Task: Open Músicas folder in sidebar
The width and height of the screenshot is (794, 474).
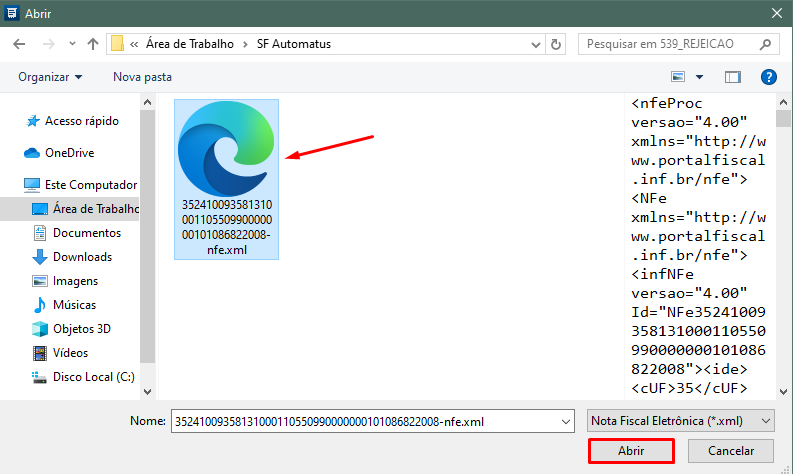Action: tap(76, 305)
